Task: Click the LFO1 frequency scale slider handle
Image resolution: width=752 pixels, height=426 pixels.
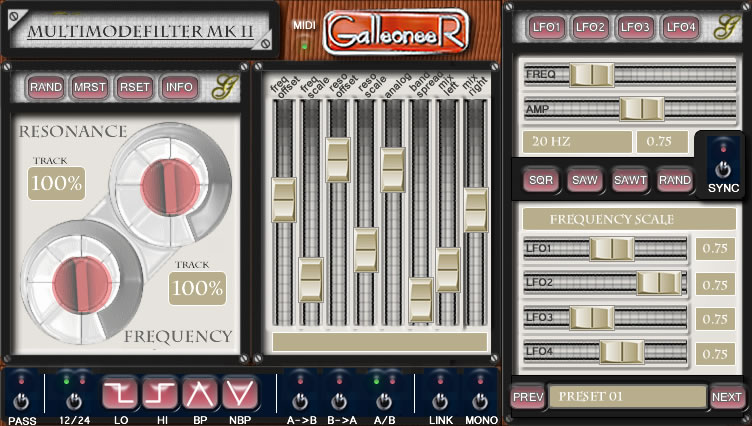Action: (612, 249)
